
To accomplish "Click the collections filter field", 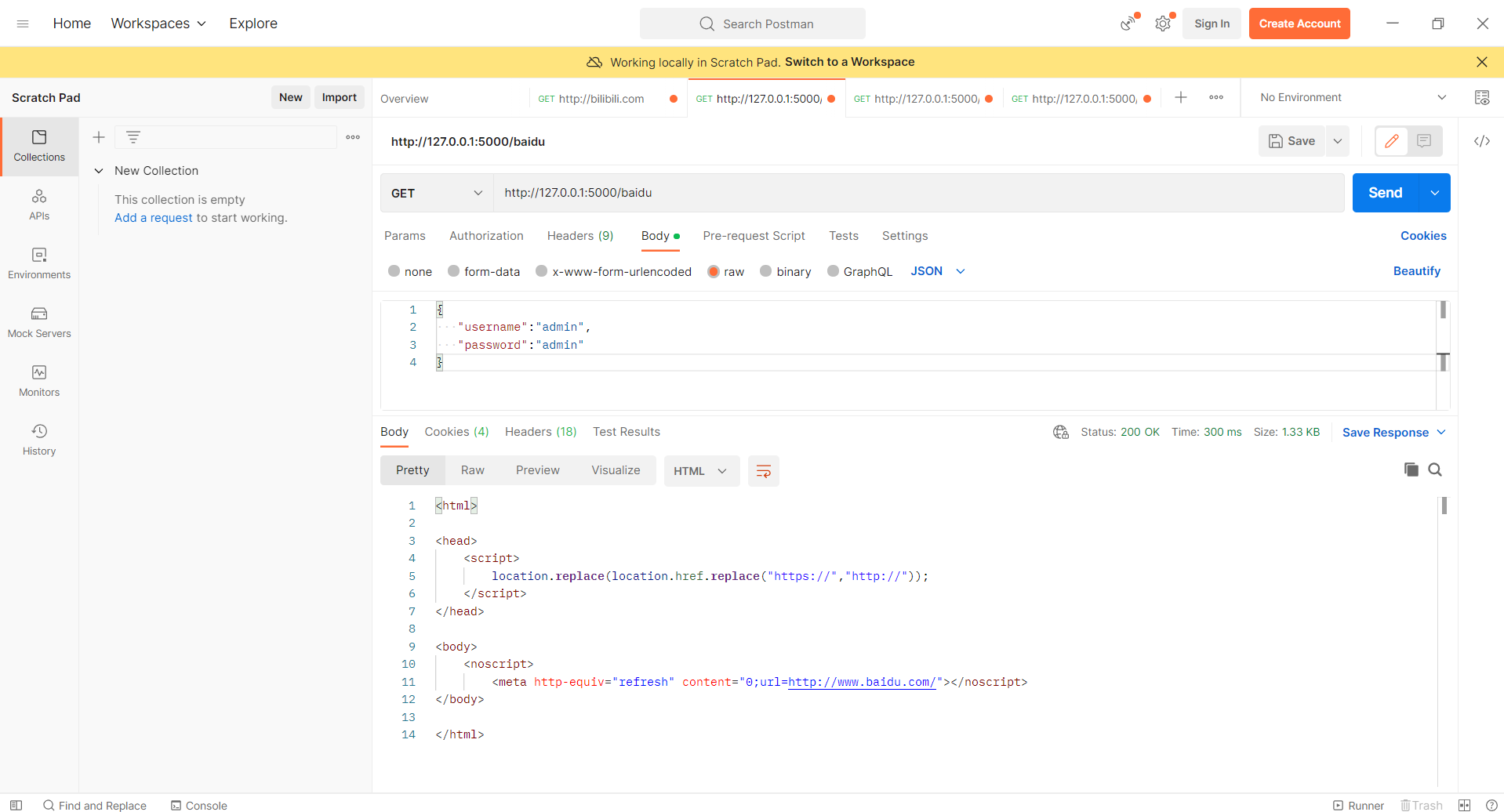I will tap(226, 137).
